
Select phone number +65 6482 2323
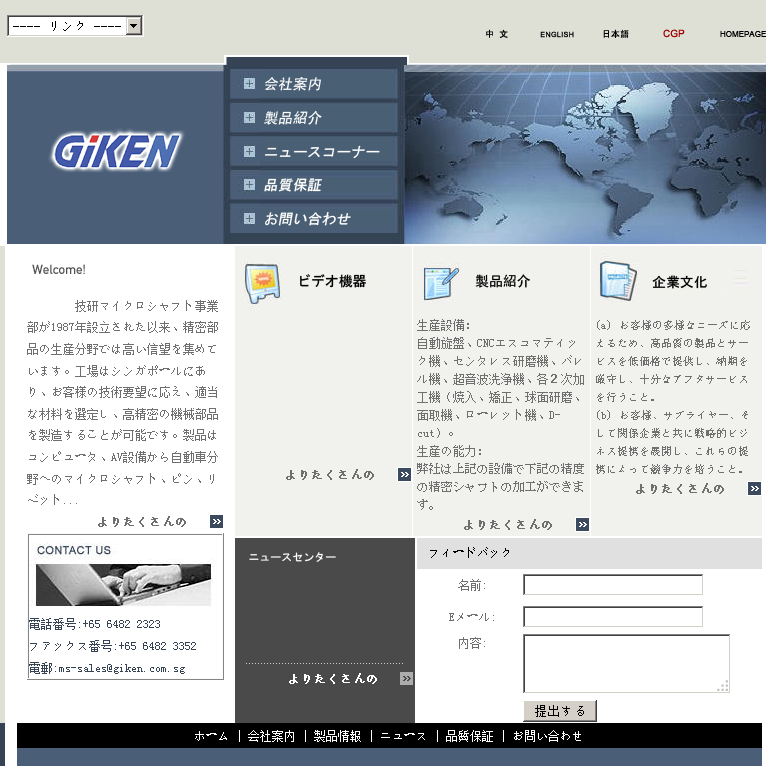[x=122, y=624]
